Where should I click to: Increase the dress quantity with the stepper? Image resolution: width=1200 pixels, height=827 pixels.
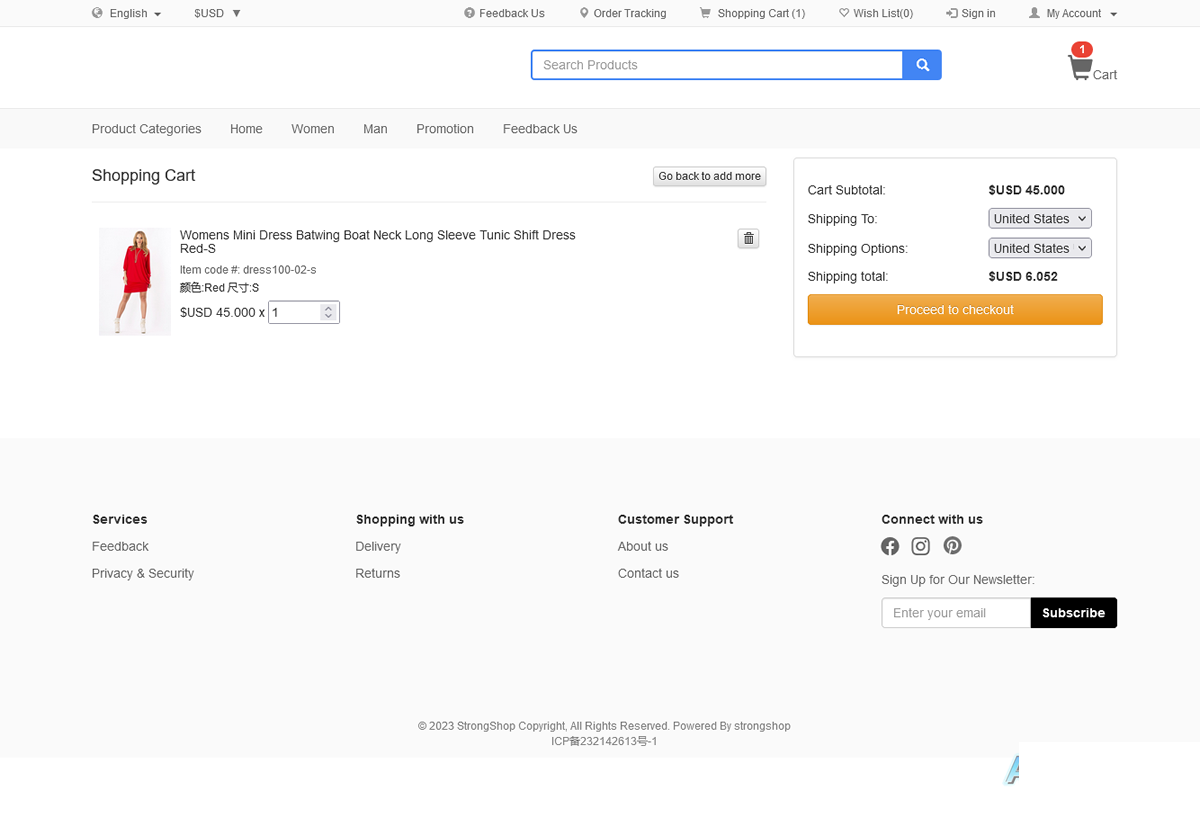[x=328, y=308]
